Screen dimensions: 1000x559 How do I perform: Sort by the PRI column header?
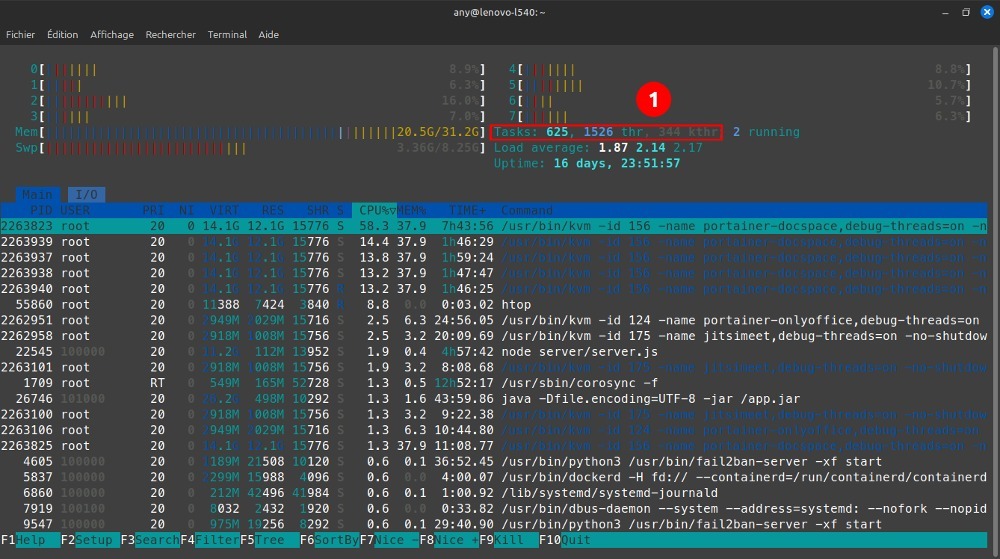[x=153, y=210]
